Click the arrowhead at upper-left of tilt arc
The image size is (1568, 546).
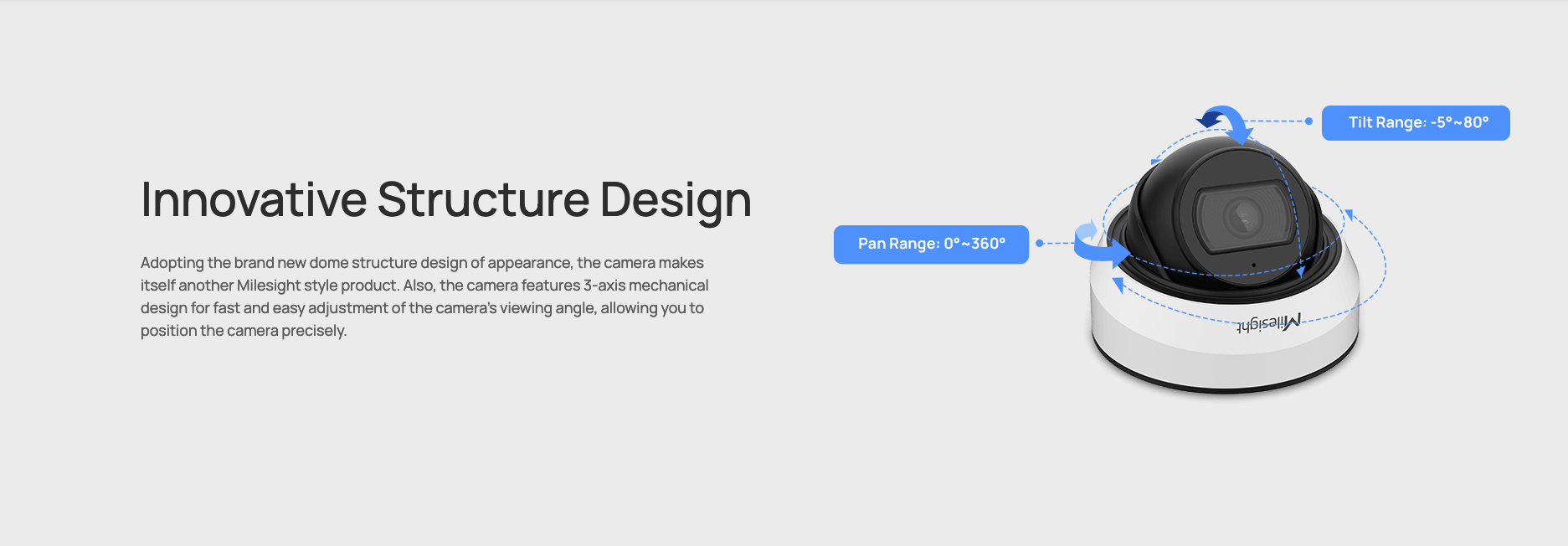pyautogui.click(x=1156, y=159)
